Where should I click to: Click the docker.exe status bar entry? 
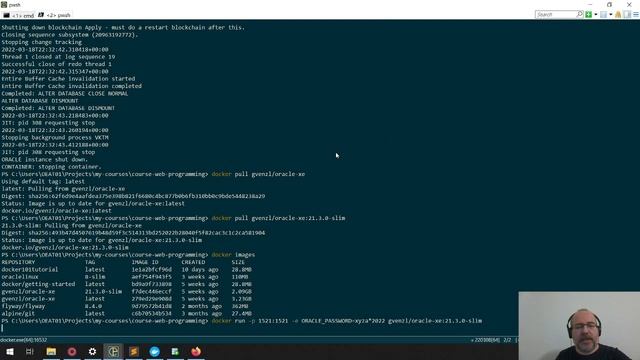pos(24,340)
